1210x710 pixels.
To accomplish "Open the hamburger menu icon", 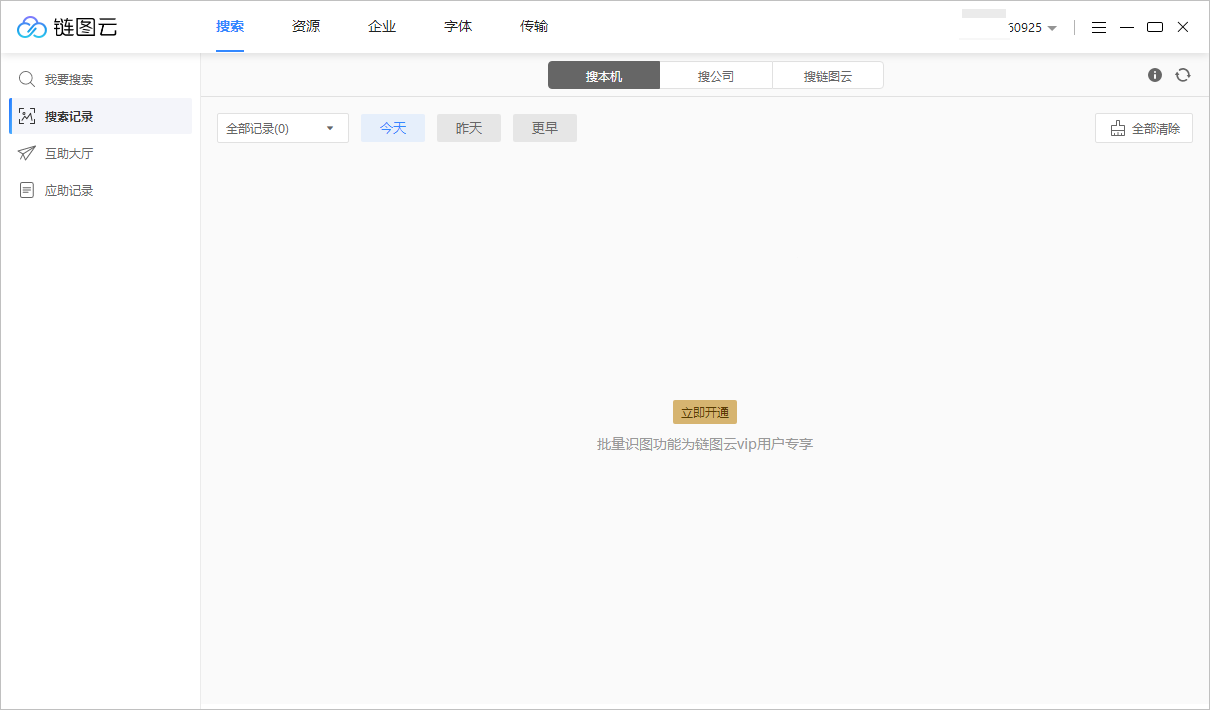I will 1099,27.
